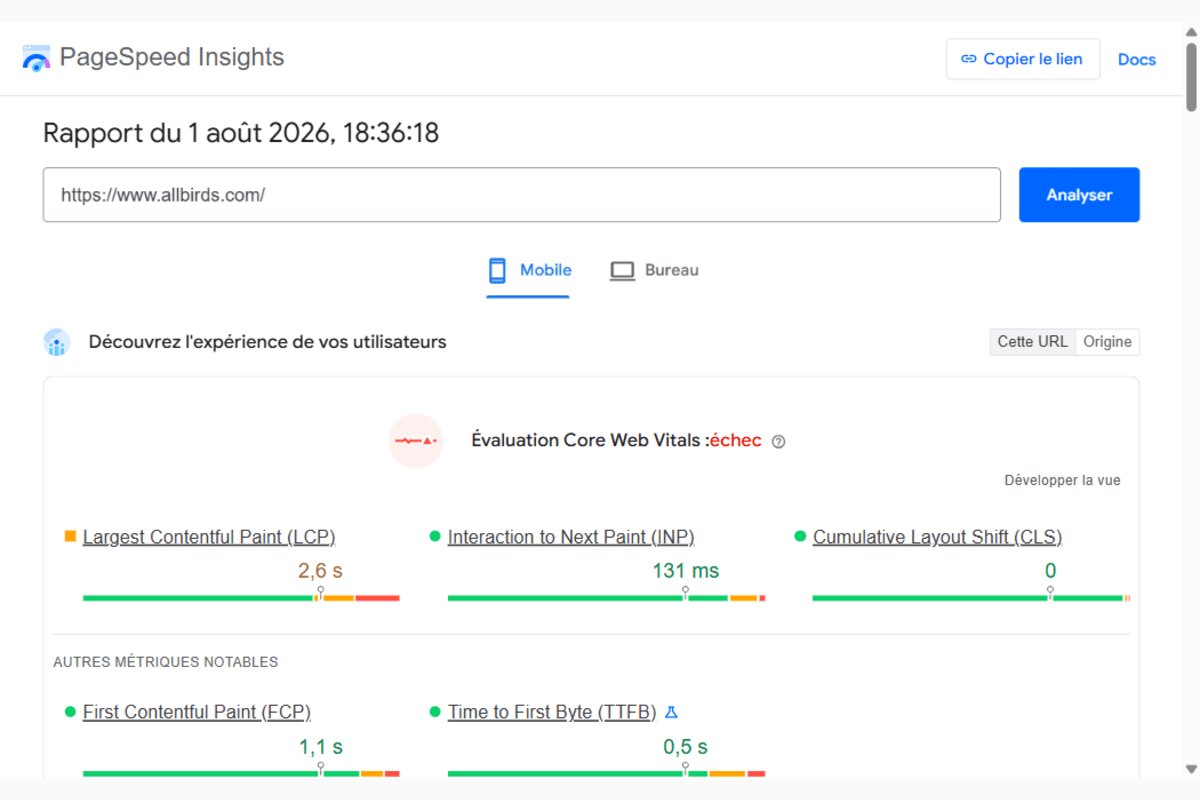Open Time to First Byte (TTFB) link

tap(552, 713)
